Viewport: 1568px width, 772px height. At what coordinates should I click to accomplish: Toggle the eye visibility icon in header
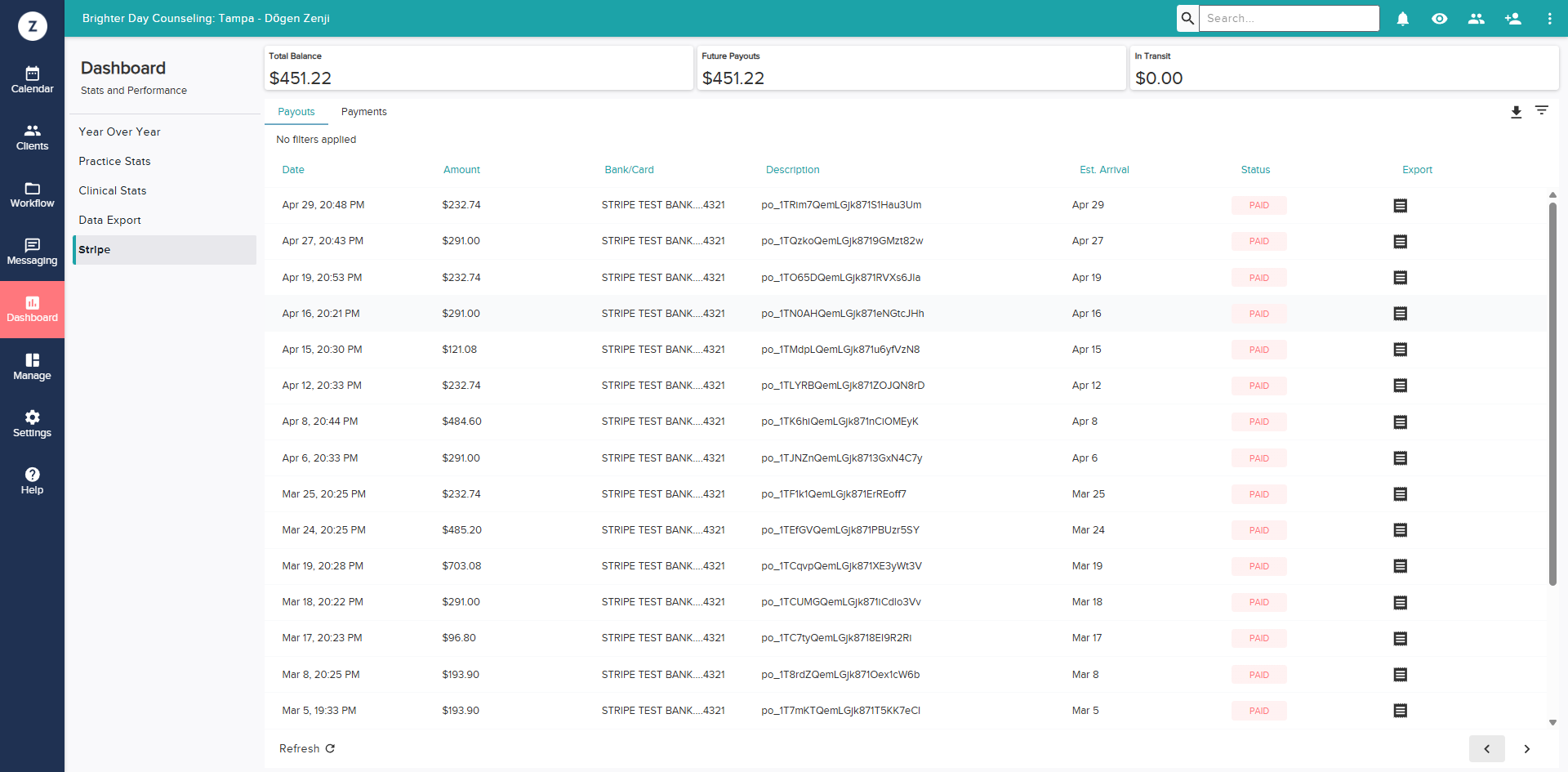click(1439, 18)
